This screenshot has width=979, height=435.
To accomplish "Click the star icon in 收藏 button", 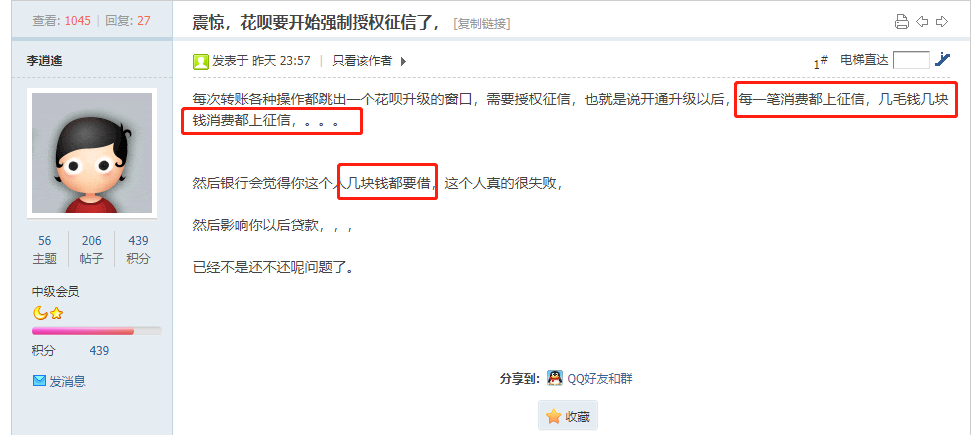I will [x=553, y=416].
